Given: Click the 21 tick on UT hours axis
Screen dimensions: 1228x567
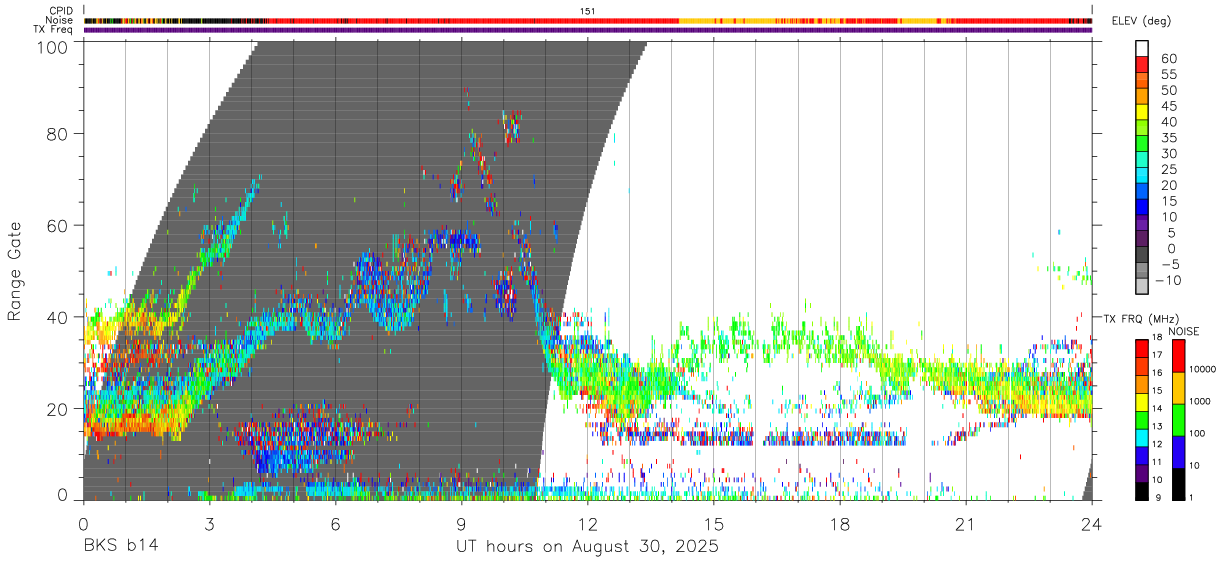Looking at the screenshot, I should (x=966, y=524).
